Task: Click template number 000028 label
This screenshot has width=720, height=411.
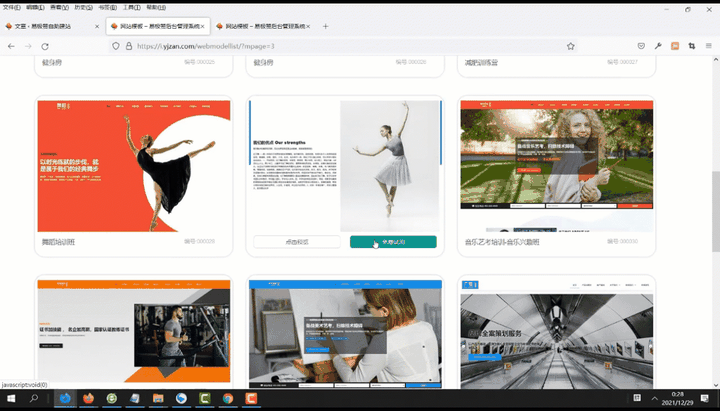Action: 199,241
